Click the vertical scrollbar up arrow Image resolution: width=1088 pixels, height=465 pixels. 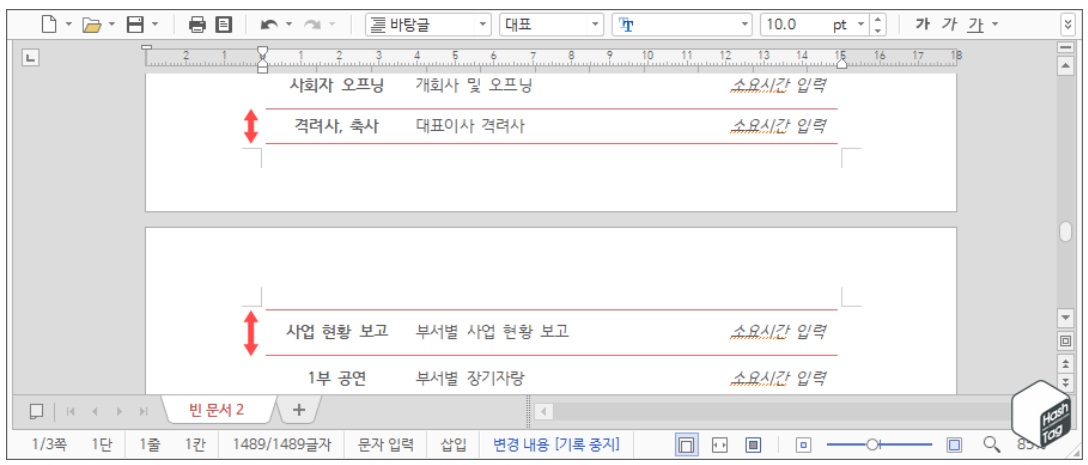pos(1064,65)
